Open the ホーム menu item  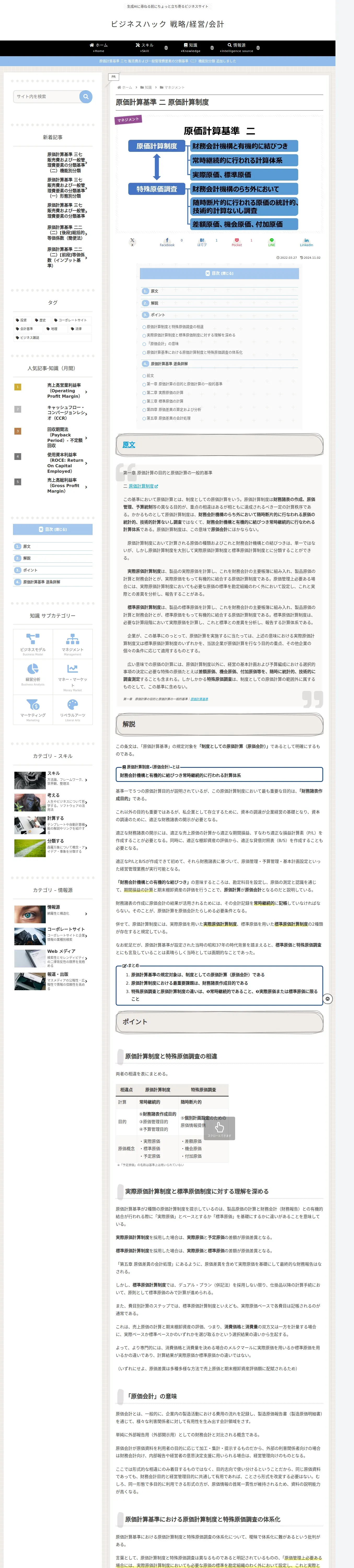(x=98, y=48)
